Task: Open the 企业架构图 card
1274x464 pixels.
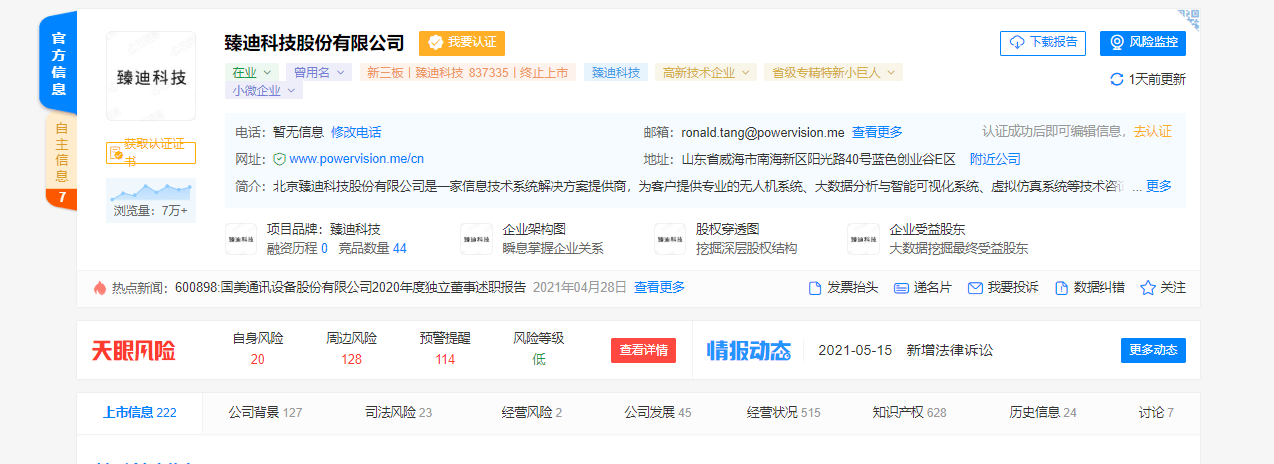Action: click(x=532, y=239)
